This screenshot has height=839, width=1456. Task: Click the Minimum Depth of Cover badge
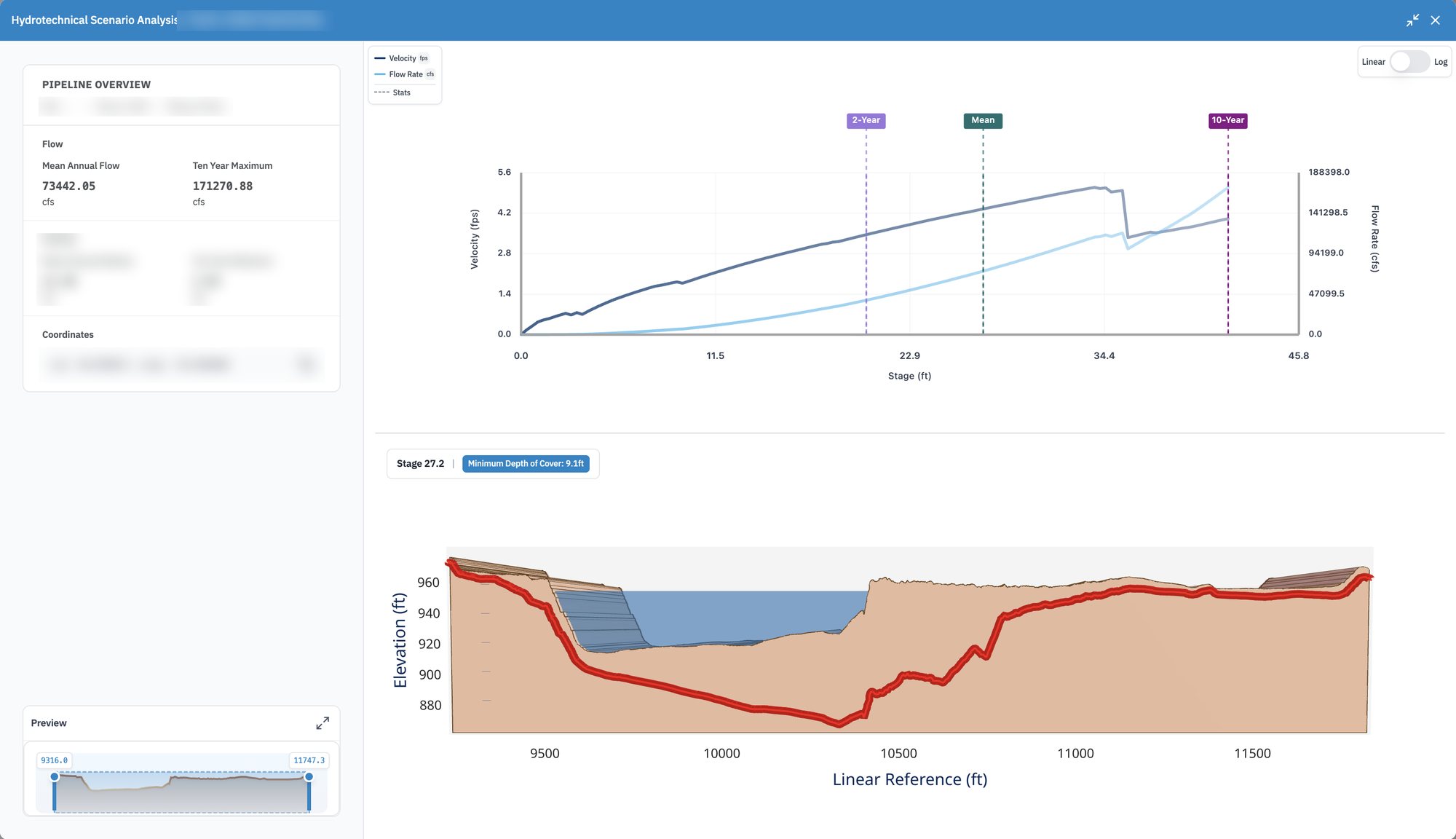coord(526,464)
